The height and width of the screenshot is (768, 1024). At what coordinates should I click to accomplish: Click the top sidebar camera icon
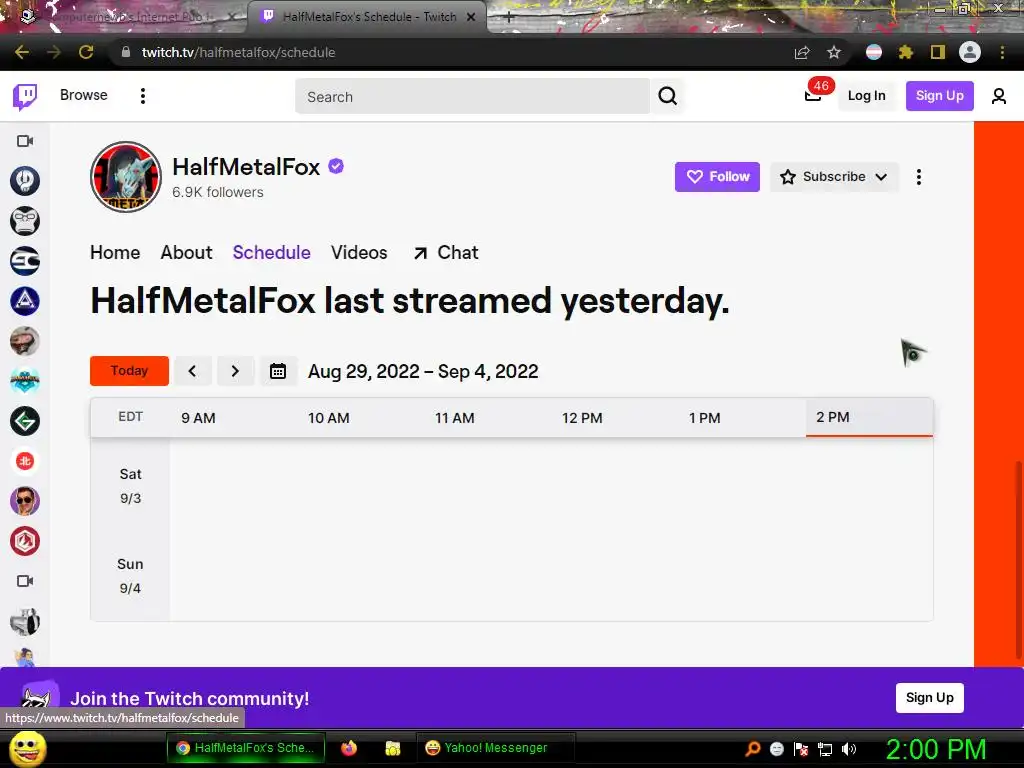25,141
